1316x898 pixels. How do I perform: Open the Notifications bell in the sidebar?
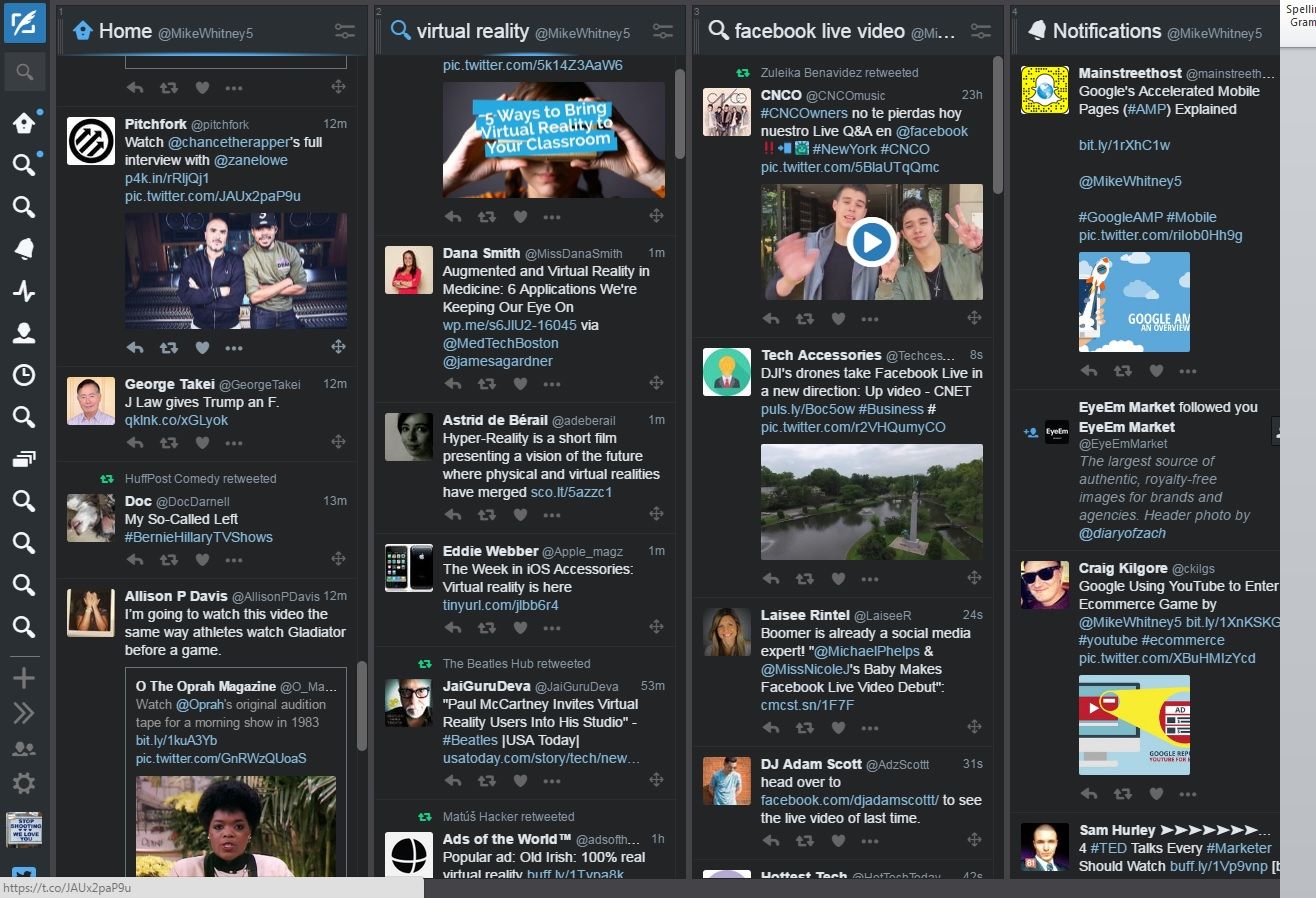[24, 249]
